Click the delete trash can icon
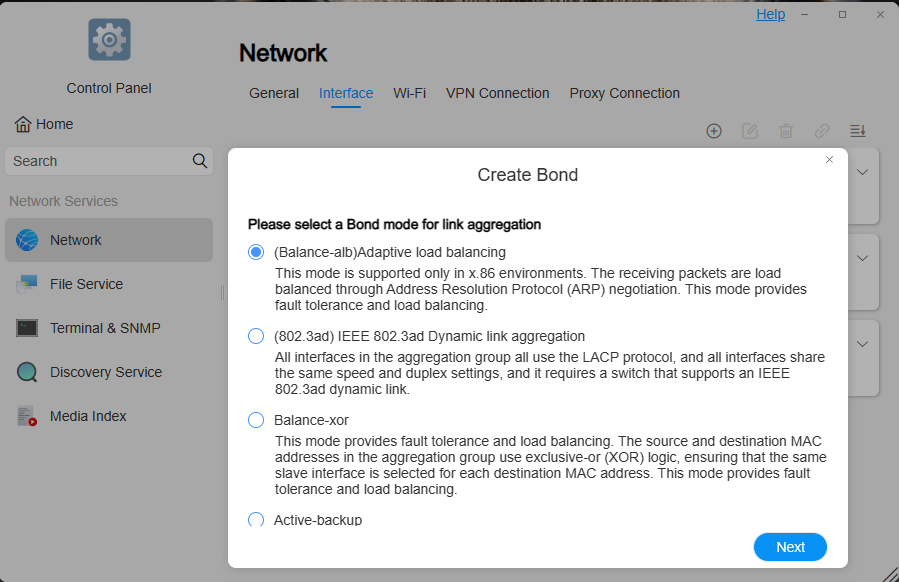 coord(786,131)
